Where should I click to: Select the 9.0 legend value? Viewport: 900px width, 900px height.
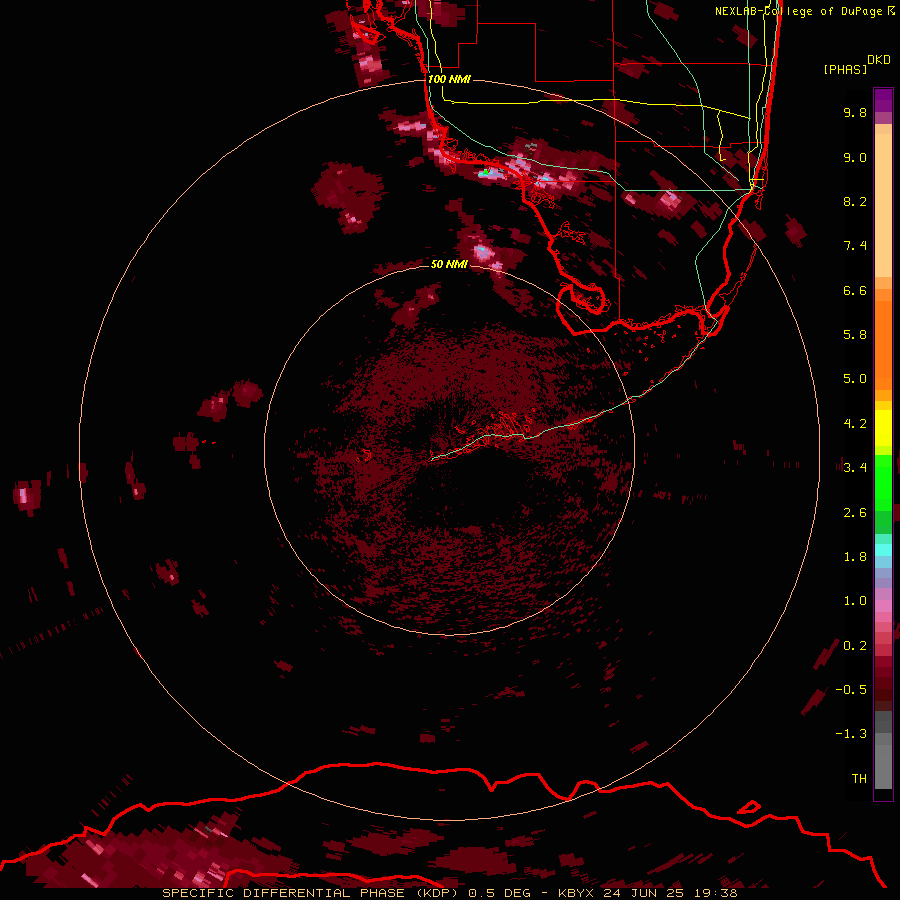click(x=855, y=157)
